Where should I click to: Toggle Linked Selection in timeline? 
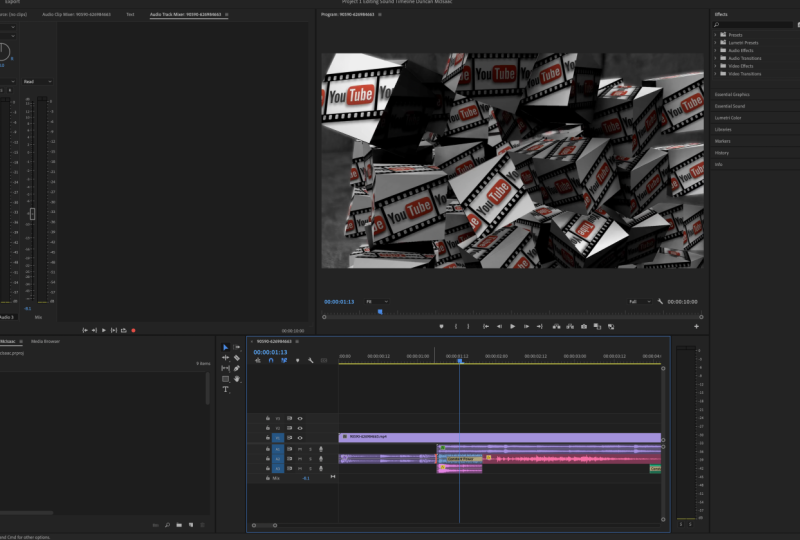284,360
